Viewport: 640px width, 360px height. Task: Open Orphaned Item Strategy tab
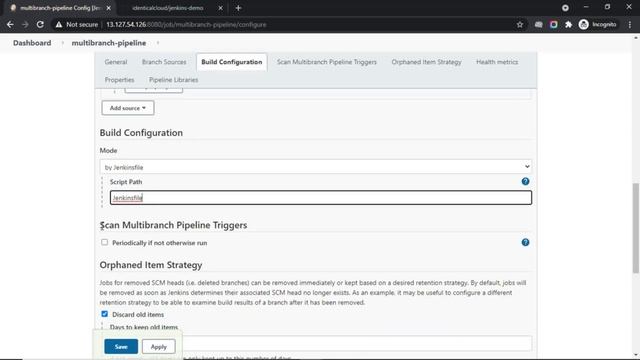click(x=426, y=62)
